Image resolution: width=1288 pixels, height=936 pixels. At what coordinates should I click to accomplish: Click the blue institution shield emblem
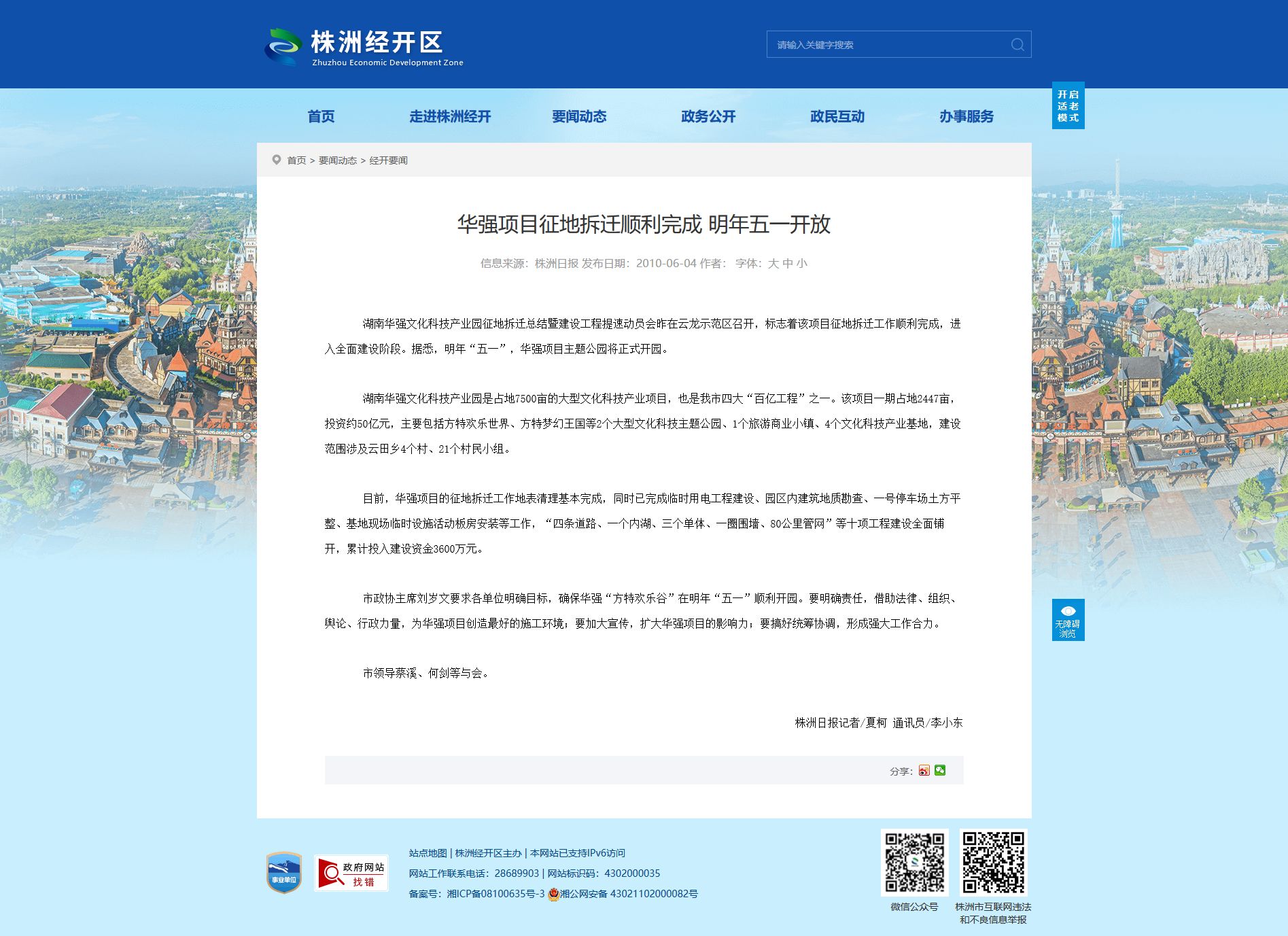coord(284,873)
